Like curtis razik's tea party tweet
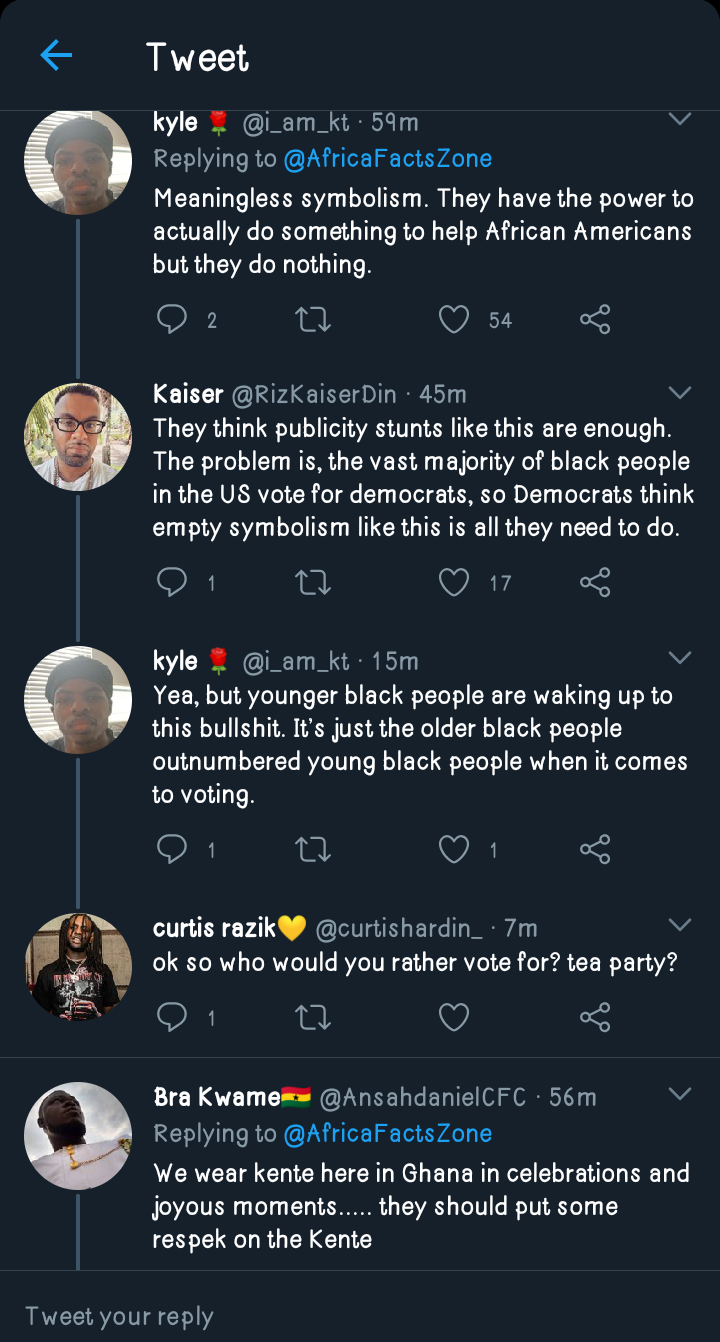720x1342 pixels. [x=454, y=1018]
